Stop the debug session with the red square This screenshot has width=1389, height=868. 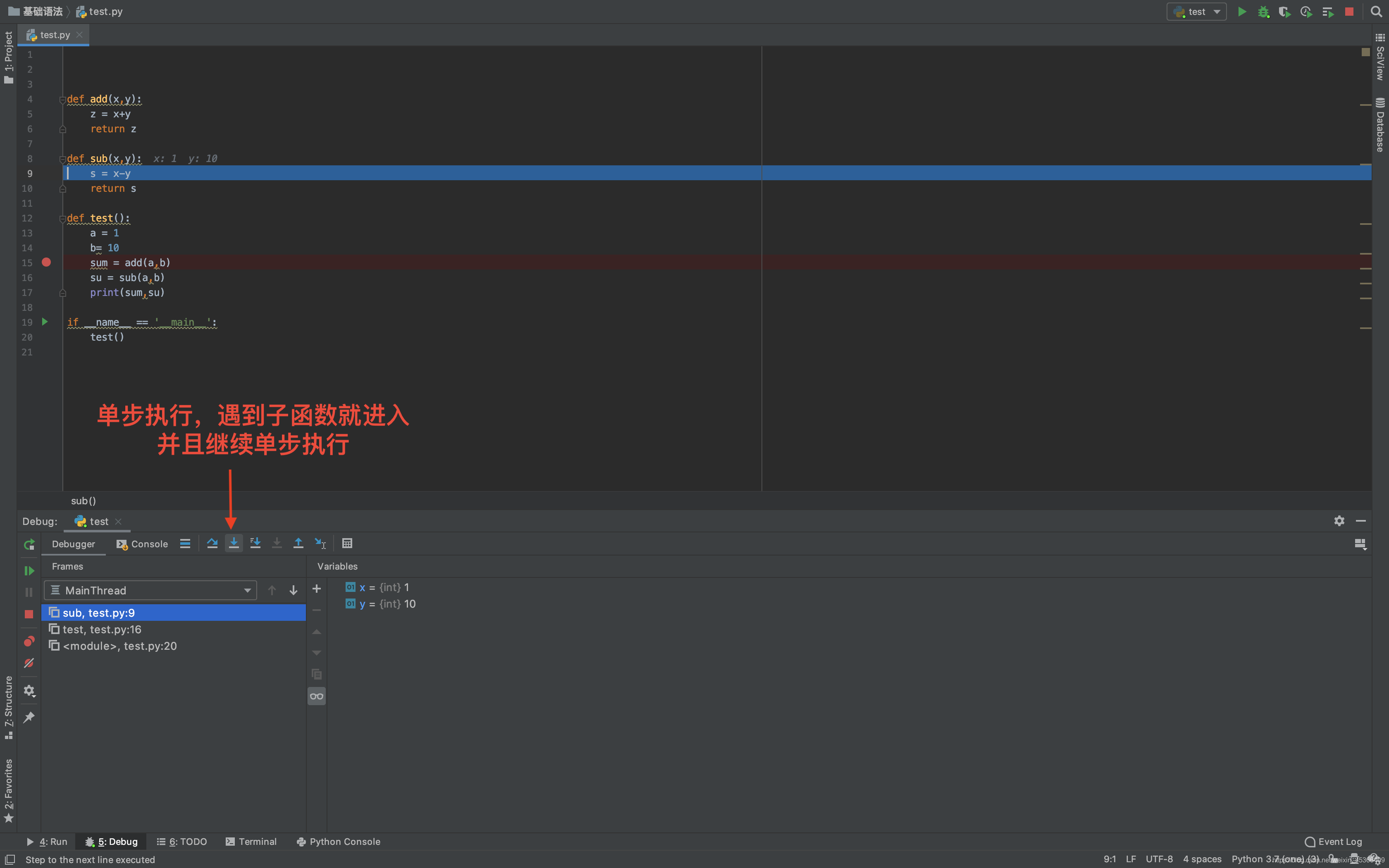(29, 614)
